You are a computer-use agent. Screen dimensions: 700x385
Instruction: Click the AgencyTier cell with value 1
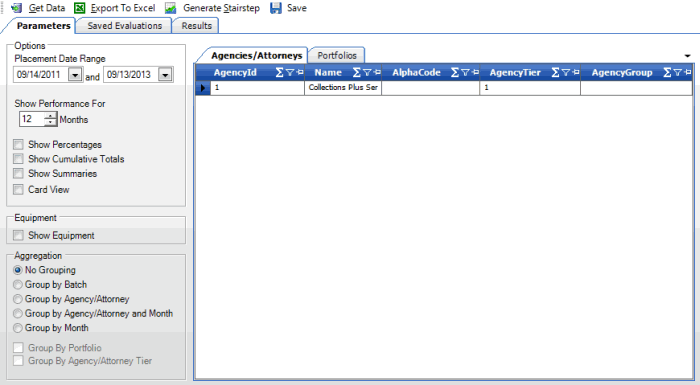point(530,88)
